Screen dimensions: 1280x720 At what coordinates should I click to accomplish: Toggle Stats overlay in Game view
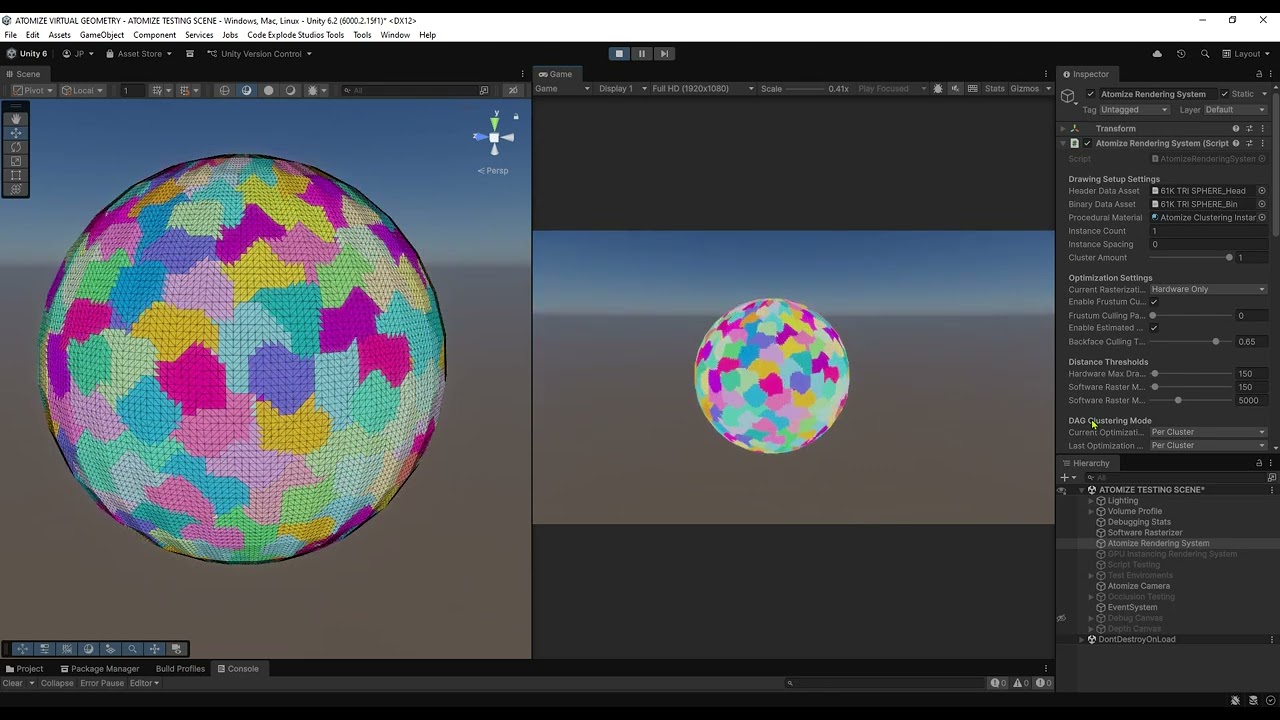(x=994, y=89)
